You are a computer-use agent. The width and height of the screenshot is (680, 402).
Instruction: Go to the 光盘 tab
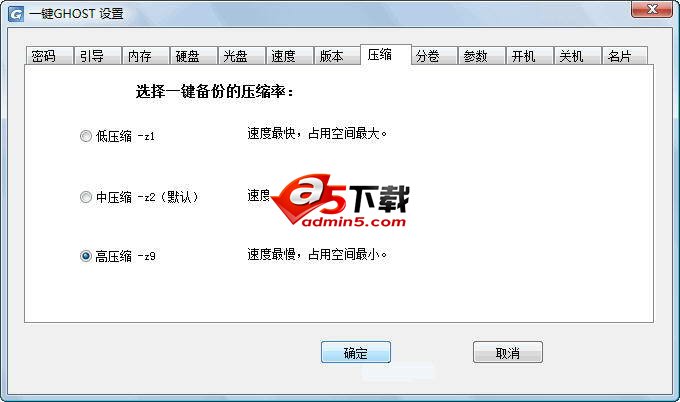tap(242, 56)
